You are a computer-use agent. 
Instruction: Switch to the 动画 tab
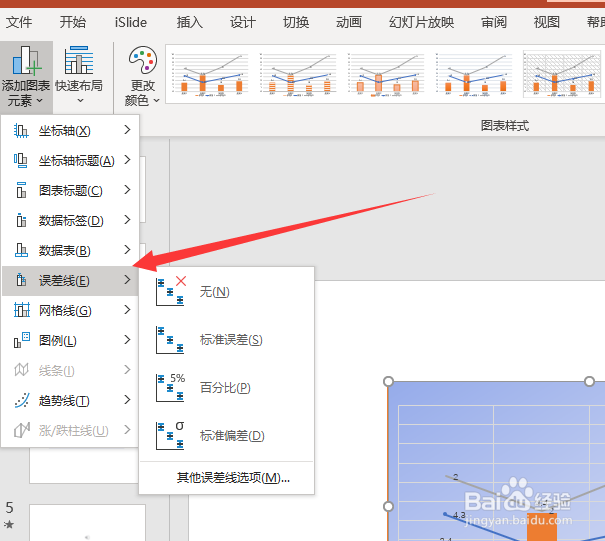click(x=349, y=22)
